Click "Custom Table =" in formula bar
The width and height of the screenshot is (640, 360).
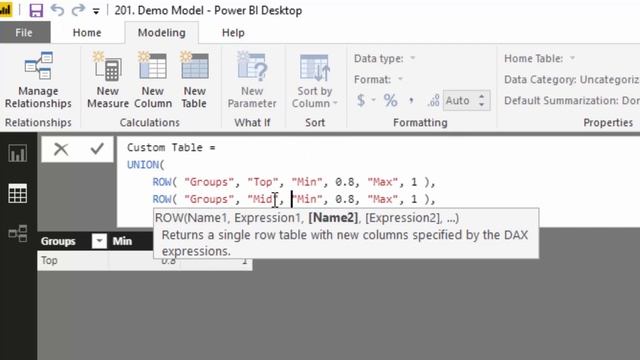[x=171, y=147]
